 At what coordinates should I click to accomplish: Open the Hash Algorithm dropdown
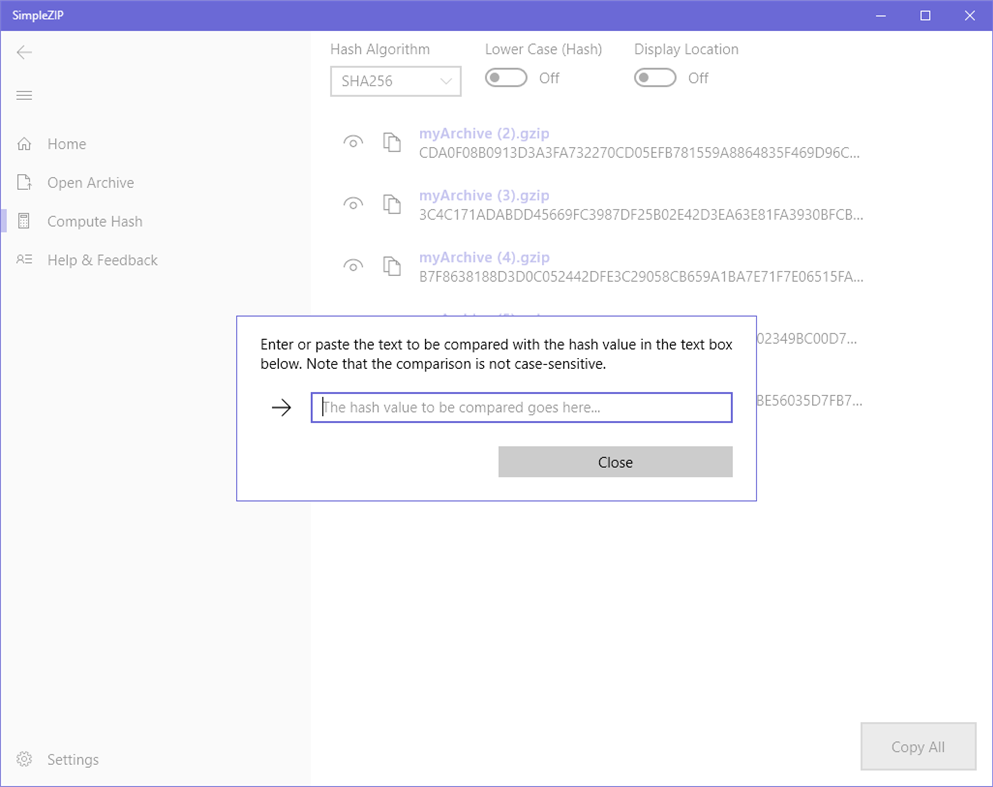pyautogui.click(x=395, y=81)
